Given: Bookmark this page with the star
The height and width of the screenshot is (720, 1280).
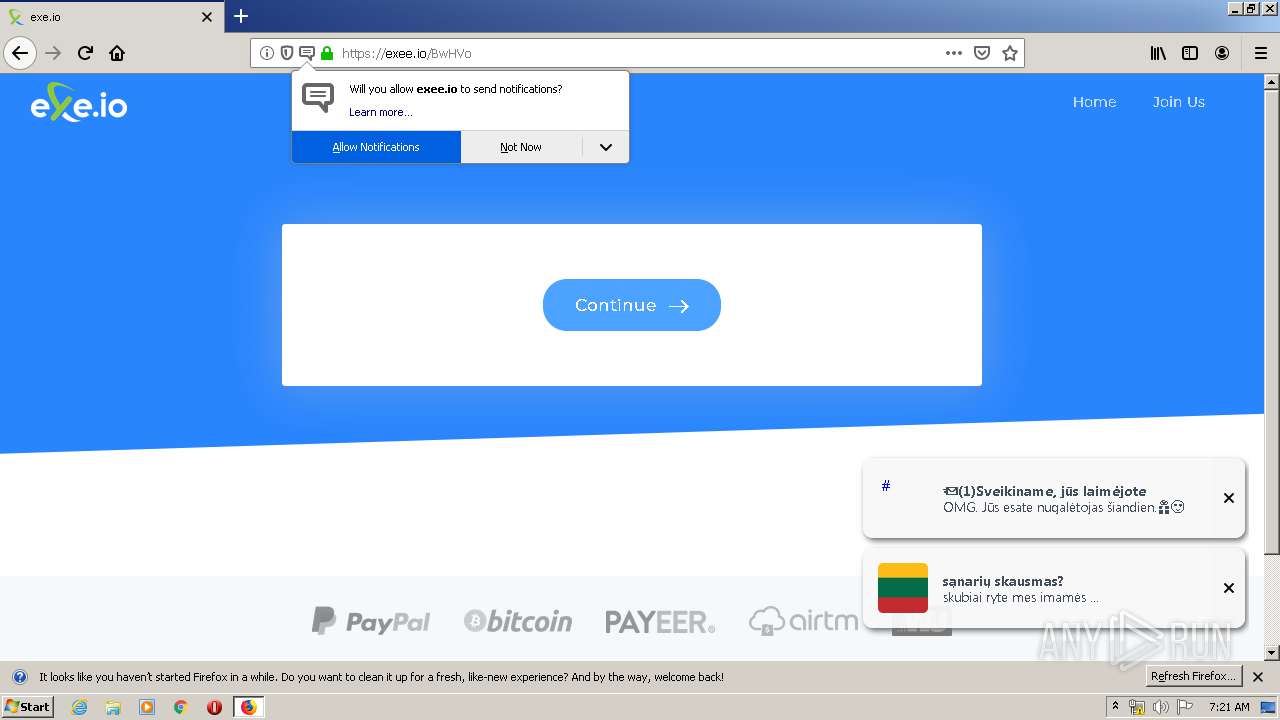Looking at the screenshot, I should point(1010,53).
